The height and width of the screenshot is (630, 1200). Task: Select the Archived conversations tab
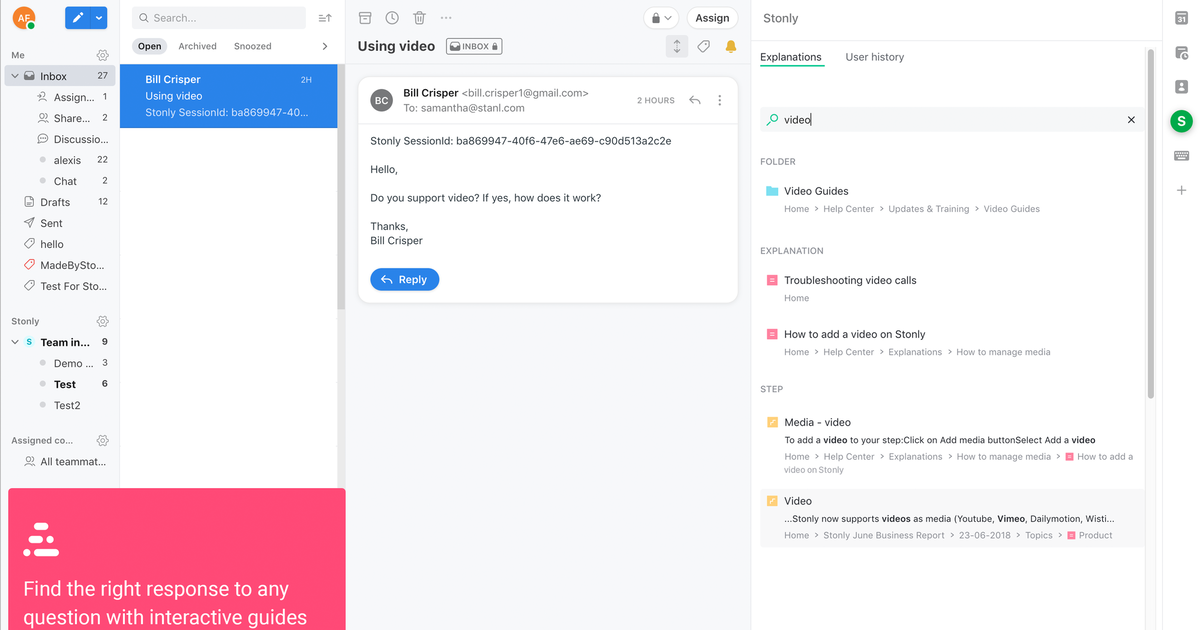coord(197,46)
